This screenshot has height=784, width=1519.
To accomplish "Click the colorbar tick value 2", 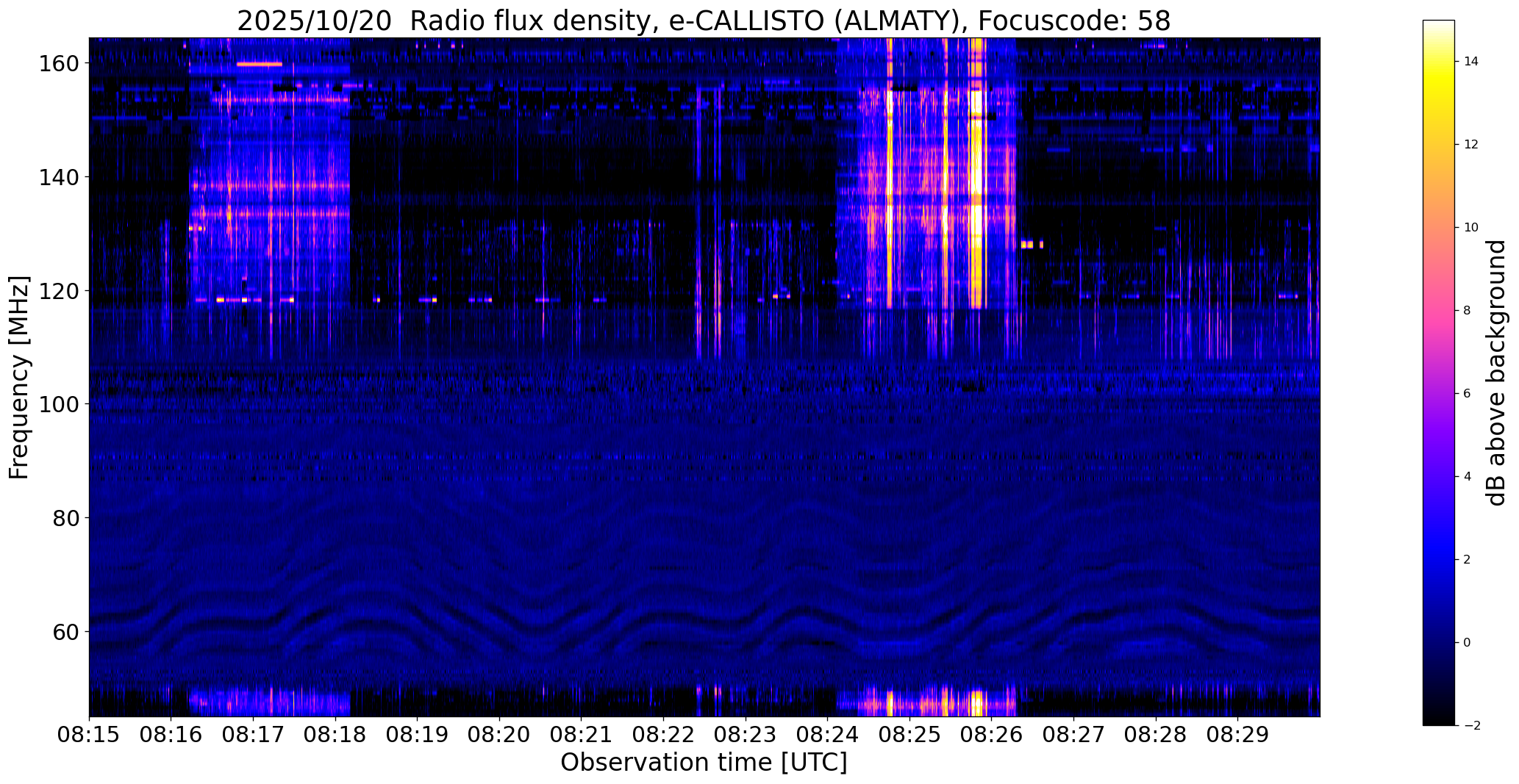I will pyautogui.click(x=1468, y=560).
